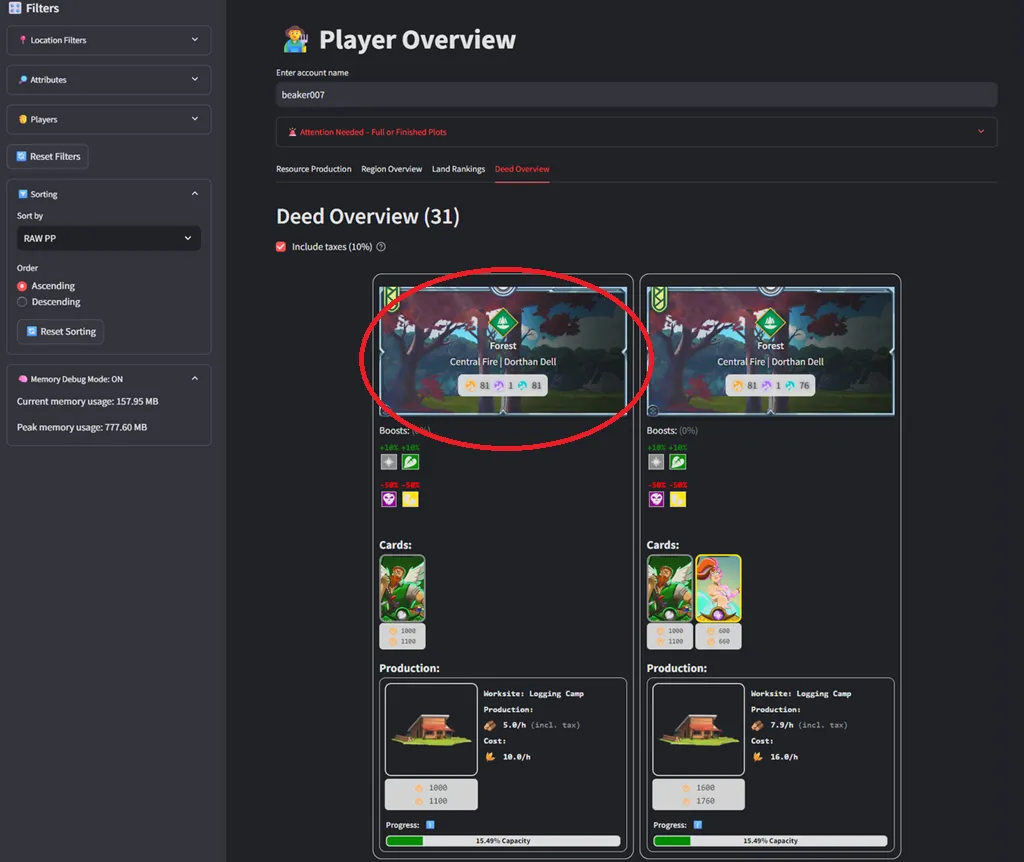Click the first deed's 1000 / 1100 worksite PP box
The width and height of the screenshot is (1024, 862).
click(x=431, y=795)
